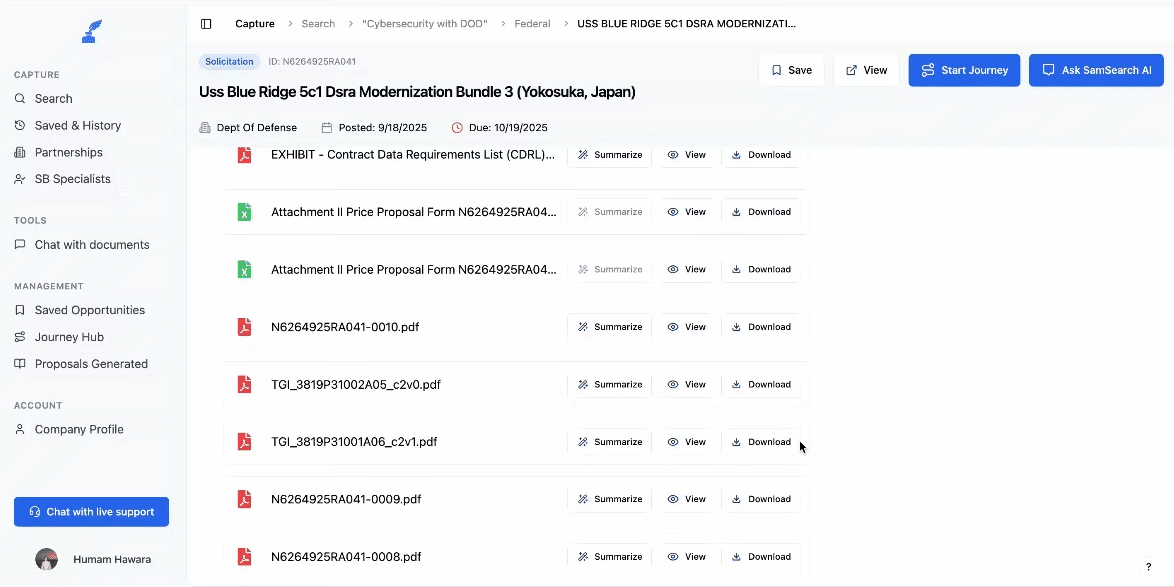Open Saved & History via its clock icon
This screenshot has height=587, width=1174.
[20, 125]
